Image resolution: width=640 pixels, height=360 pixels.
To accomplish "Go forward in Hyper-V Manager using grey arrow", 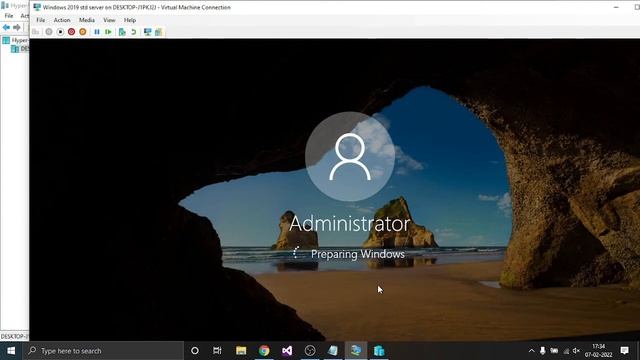I will [x=17, y=27].
